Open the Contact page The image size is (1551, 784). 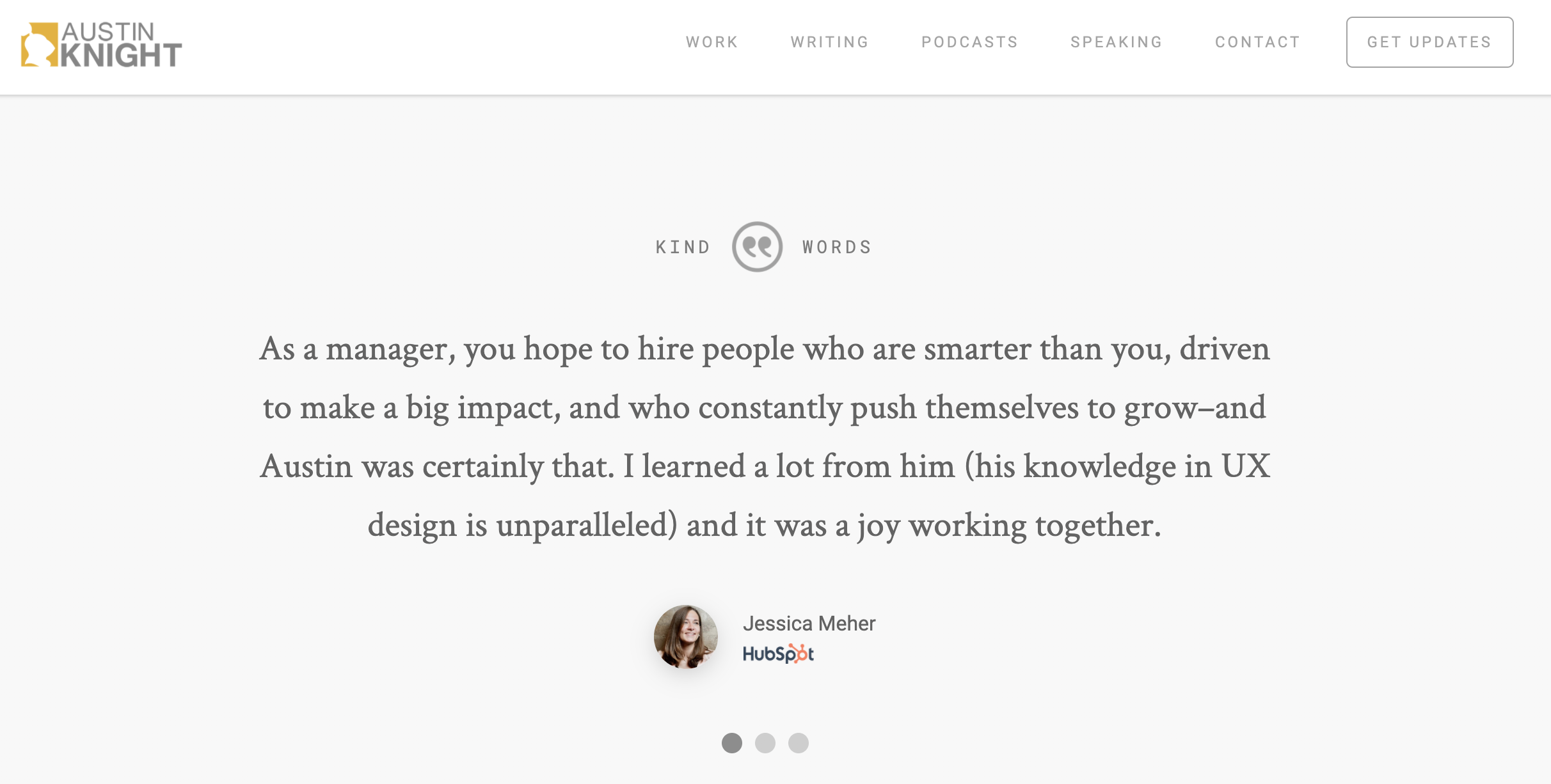coord(1257,42)
